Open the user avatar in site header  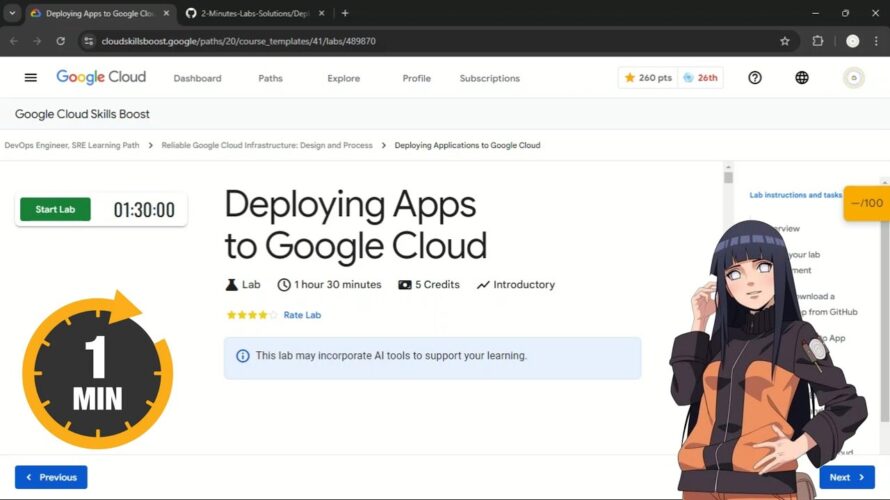pos(853,78)
